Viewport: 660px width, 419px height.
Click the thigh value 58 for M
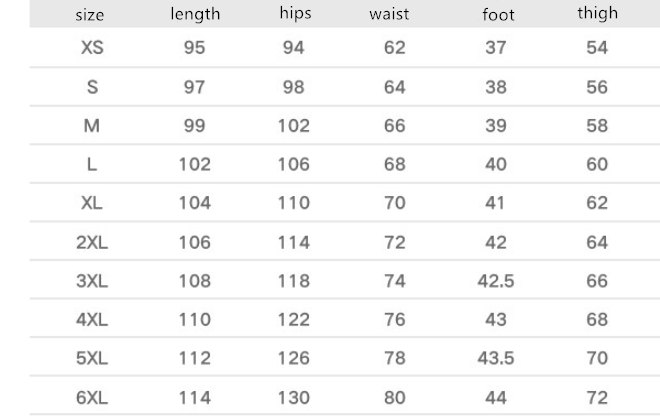point(597,125)
